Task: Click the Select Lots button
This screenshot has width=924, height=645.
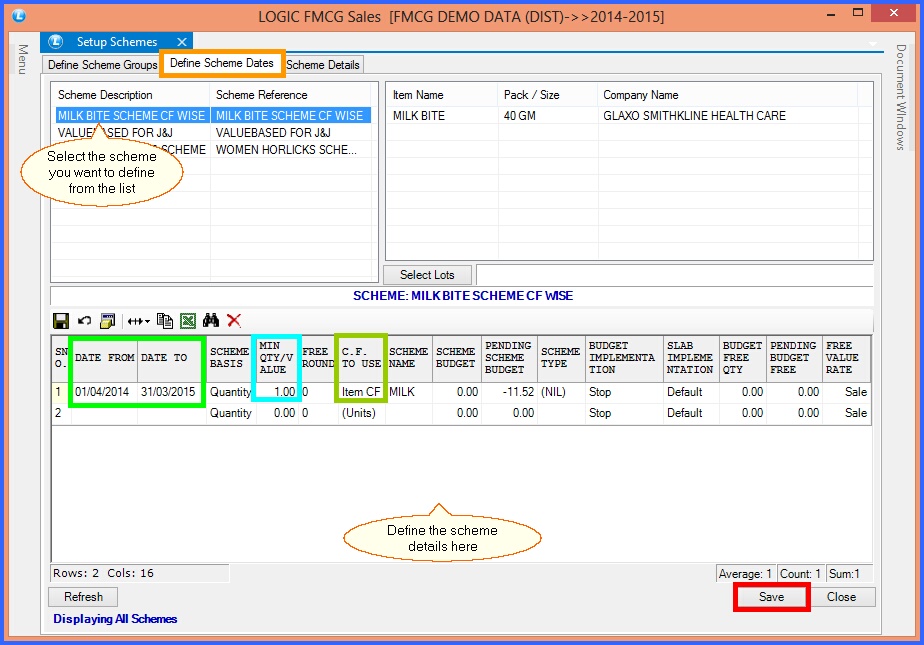Action: (x=427, y=274)
